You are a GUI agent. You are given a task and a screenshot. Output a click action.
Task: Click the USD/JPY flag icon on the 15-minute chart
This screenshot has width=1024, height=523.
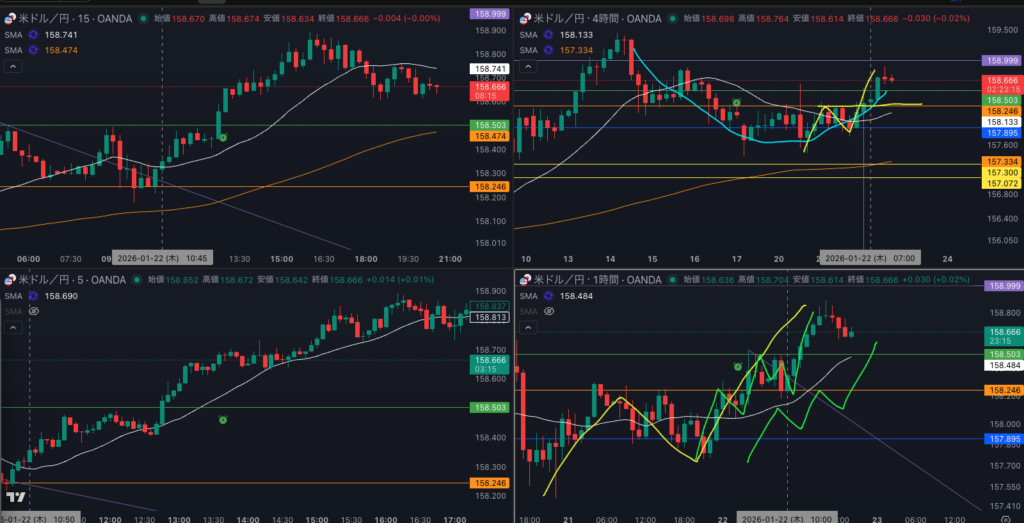(11, 19)
